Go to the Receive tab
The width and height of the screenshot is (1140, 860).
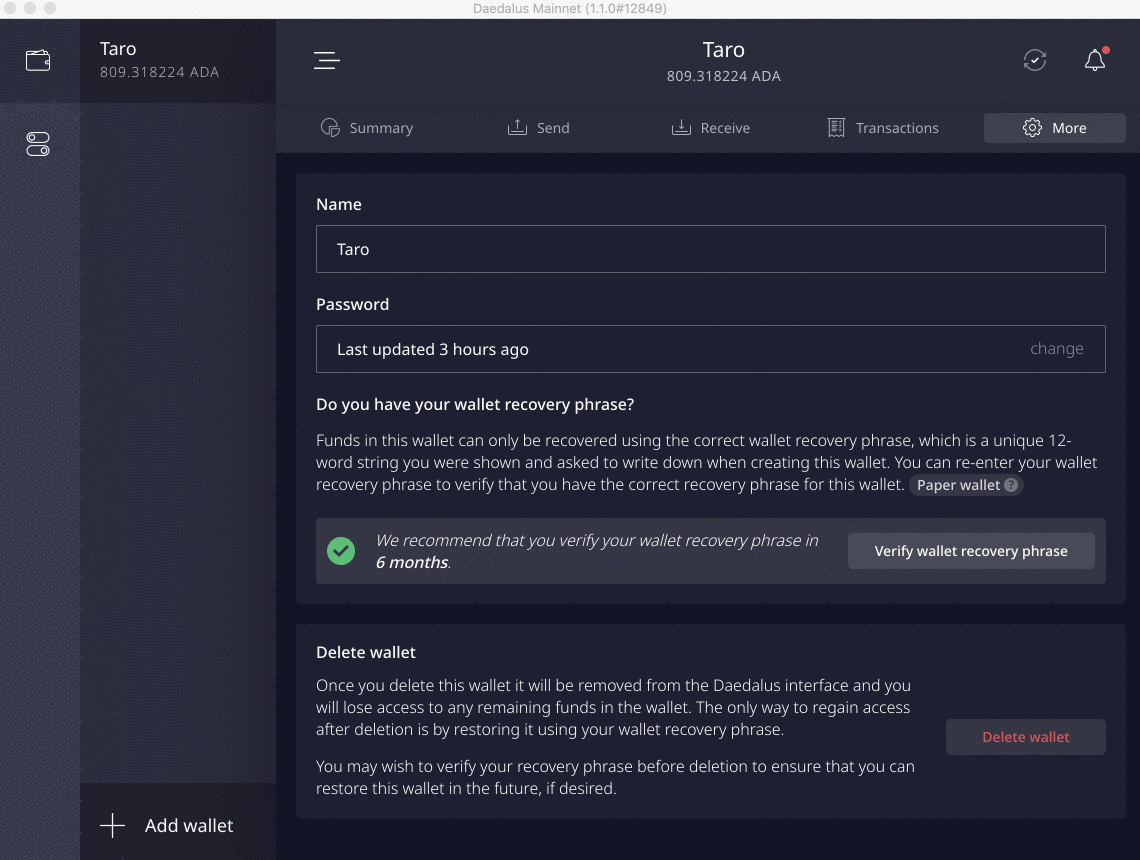(711, 128)
